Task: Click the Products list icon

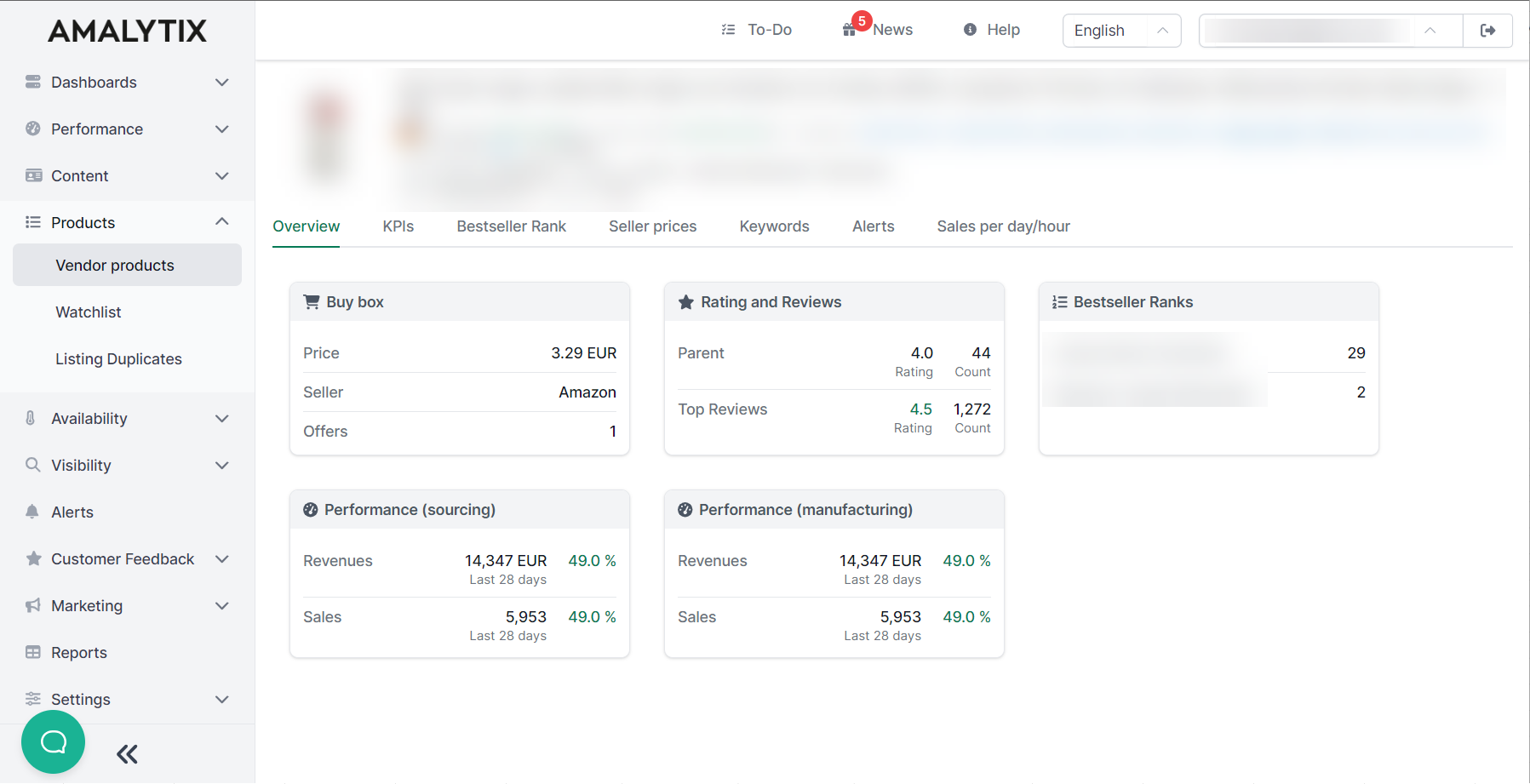Action: (33, 222)
